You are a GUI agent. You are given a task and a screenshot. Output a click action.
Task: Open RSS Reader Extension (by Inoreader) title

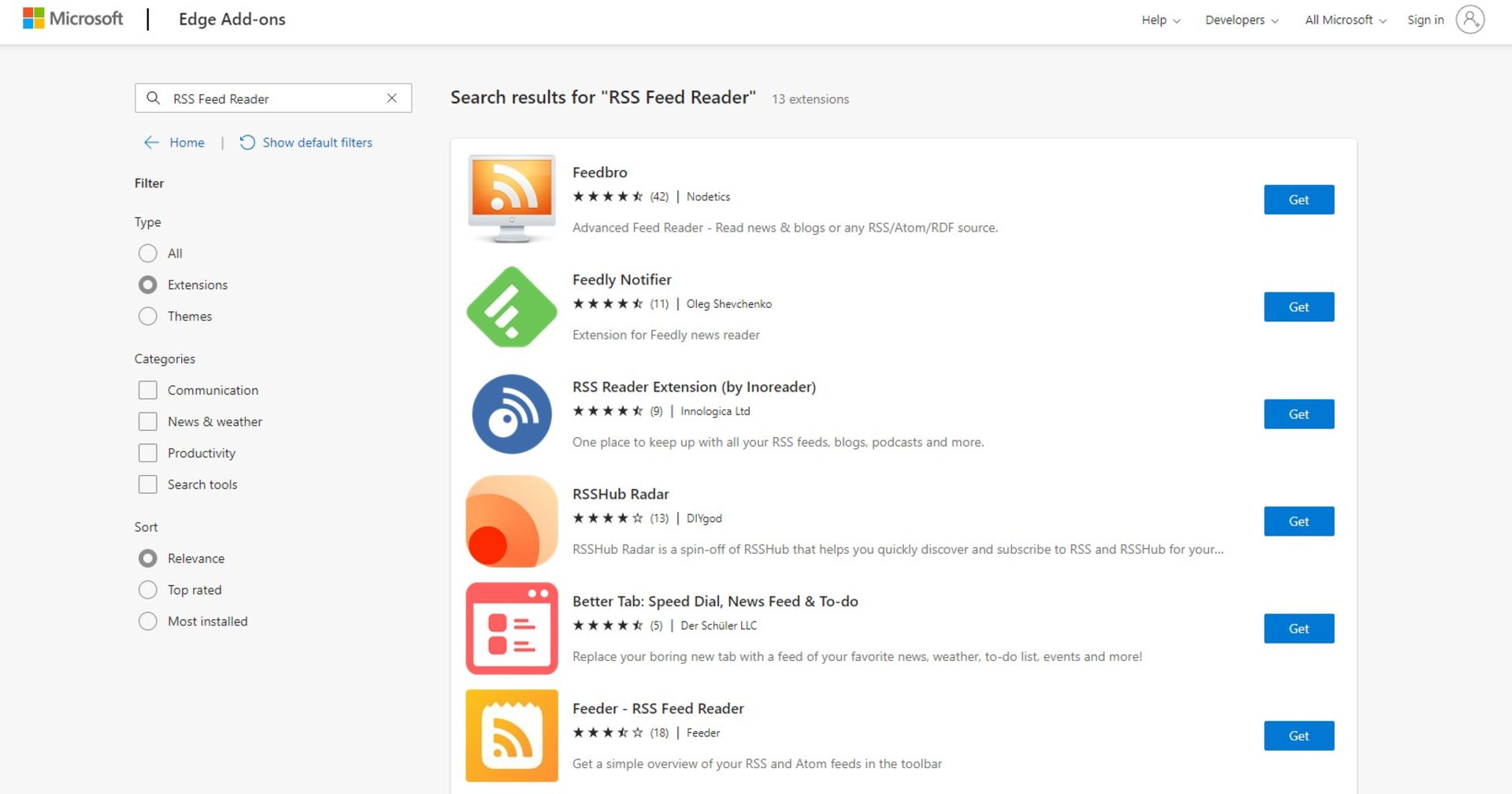[x=694, y=386]
